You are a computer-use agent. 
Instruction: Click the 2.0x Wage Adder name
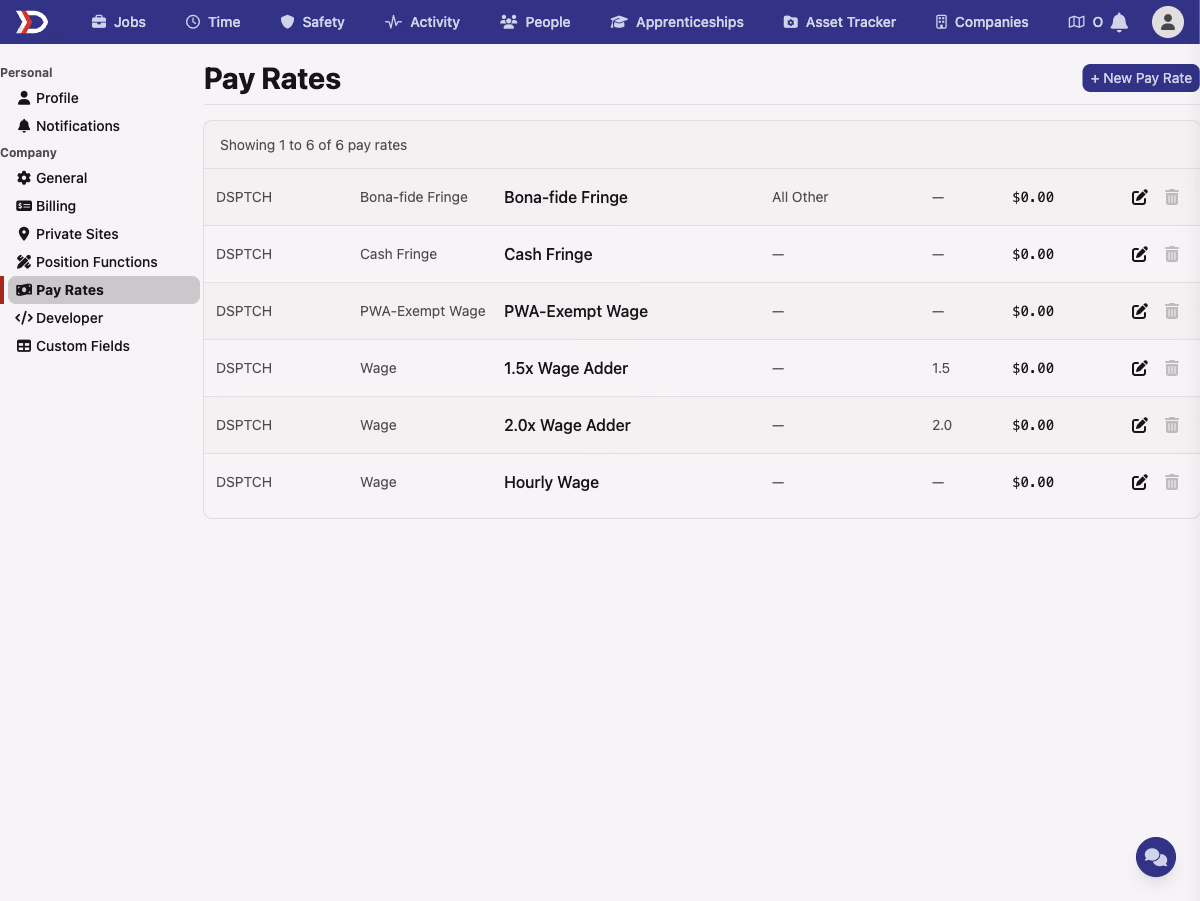pyautogui.click(x=567, y=425)
